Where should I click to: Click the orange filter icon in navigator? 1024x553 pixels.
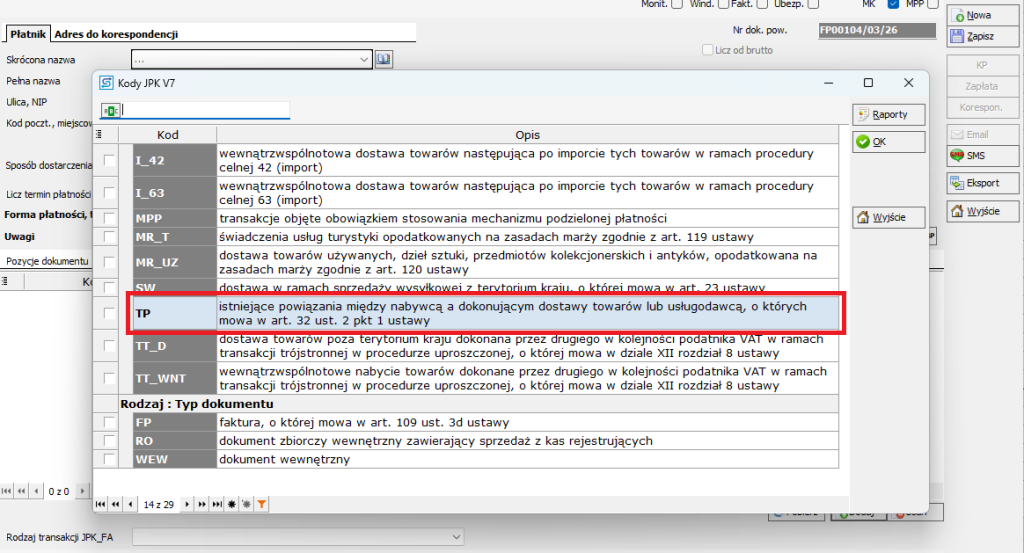(262, 504)
